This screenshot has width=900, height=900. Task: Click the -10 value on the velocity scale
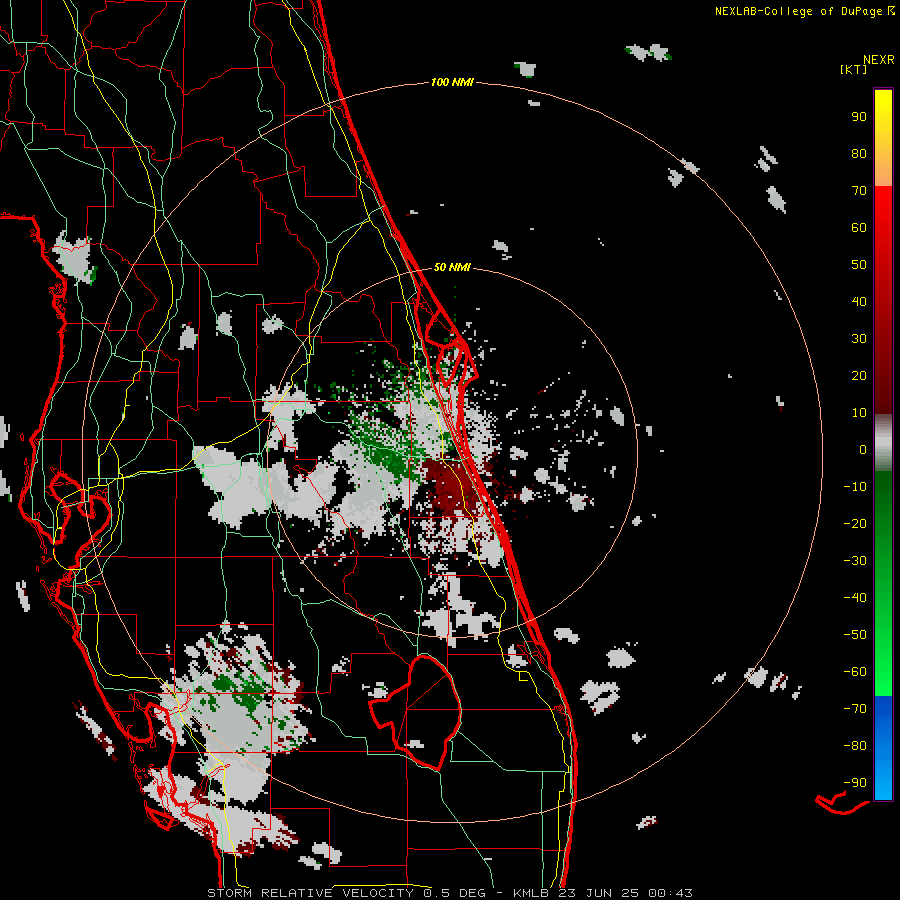pyautogui.click(x=855, y=487)
